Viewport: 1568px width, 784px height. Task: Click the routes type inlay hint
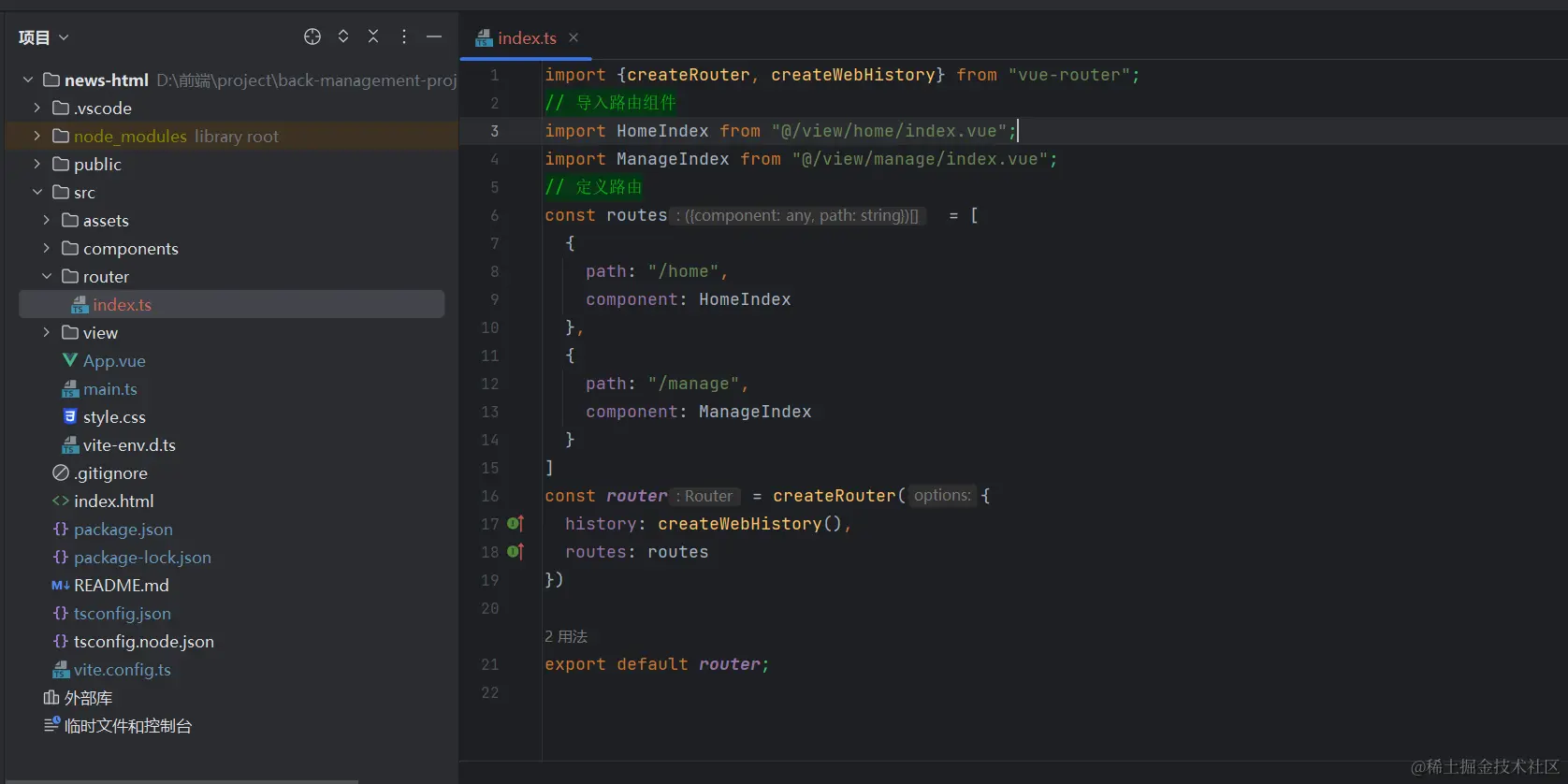798,215
